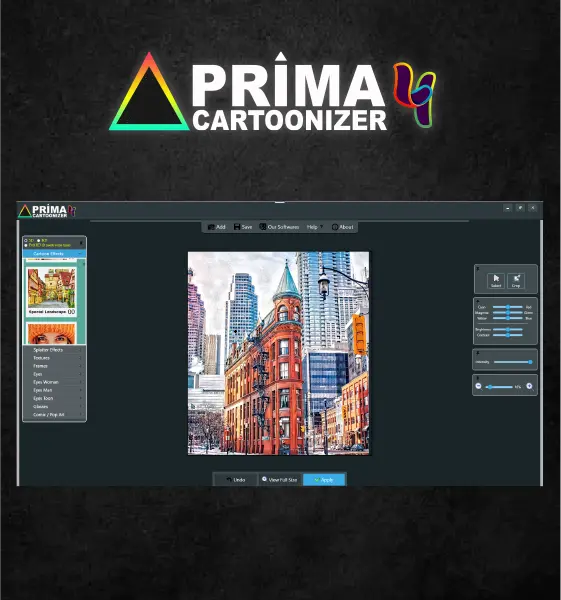The image size is (561, 600).
Task: Click the Add photo toolbar button
Action: 217,227
